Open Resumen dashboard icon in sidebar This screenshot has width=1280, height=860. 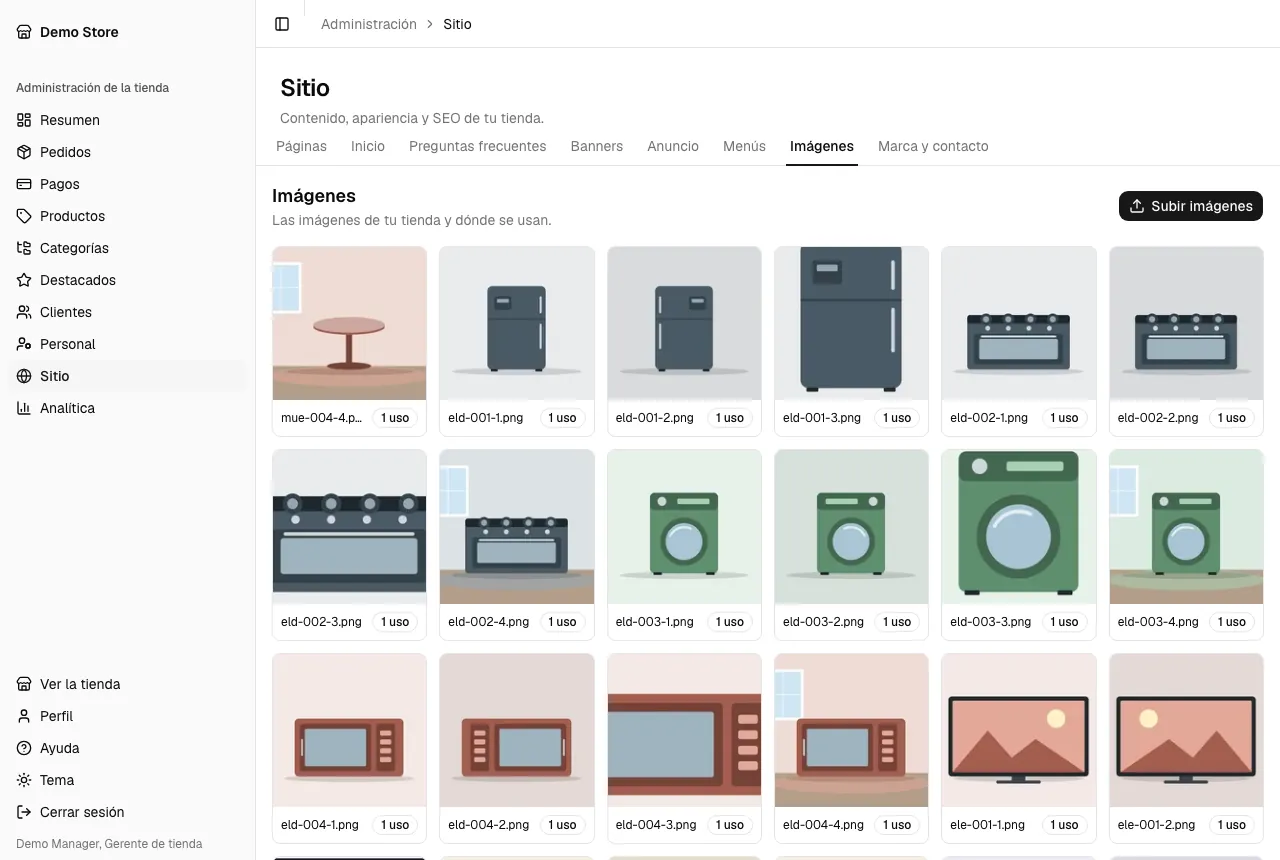[24, 120]
